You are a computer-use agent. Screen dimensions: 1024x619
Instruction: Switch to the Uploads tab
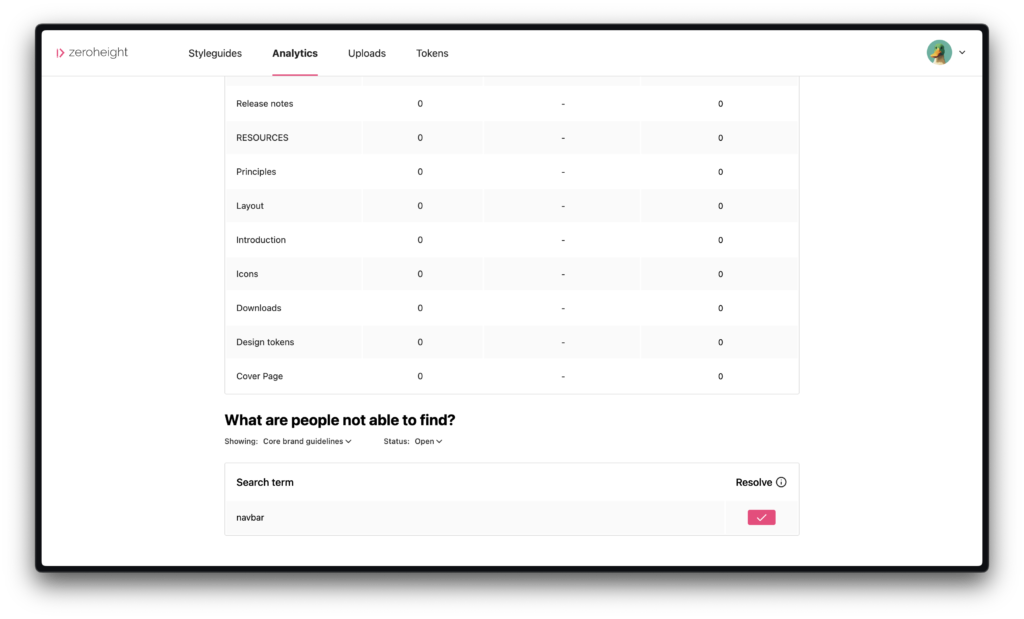click(366, 54)
